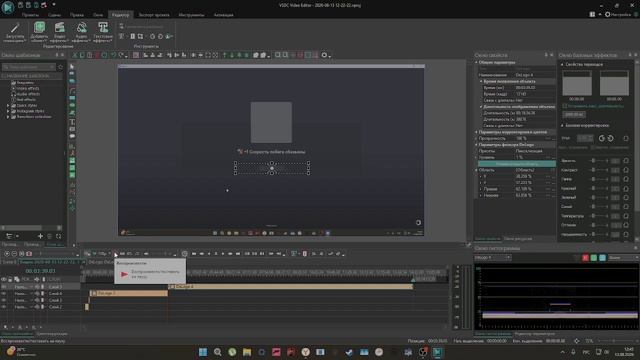Click the Настройки button at top right
The height and width of the screenshot is (360, 640).
click(x=618, y=14)
